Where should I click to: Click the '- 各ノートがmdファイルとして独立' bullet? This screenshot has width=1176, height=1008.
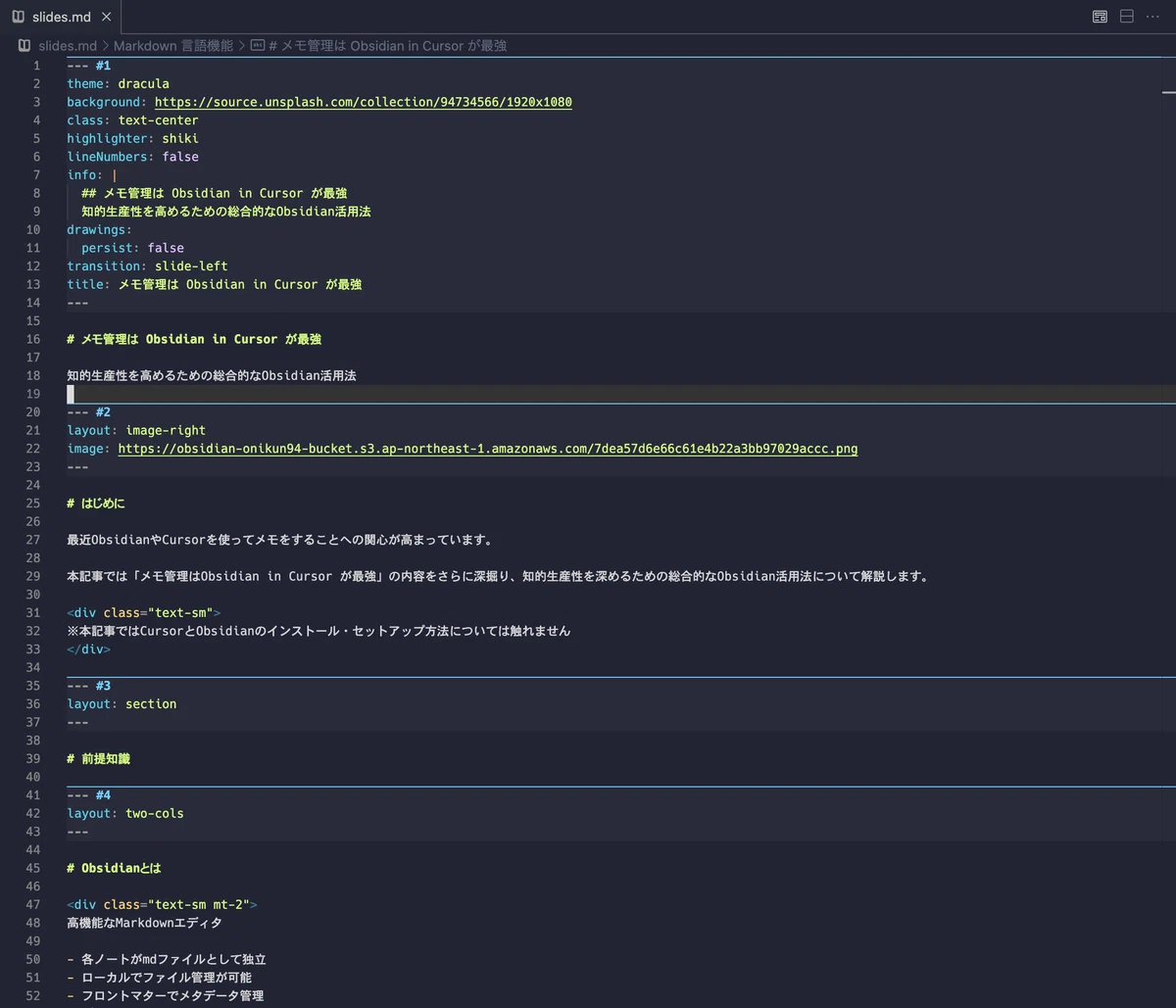tap(167, 960)
